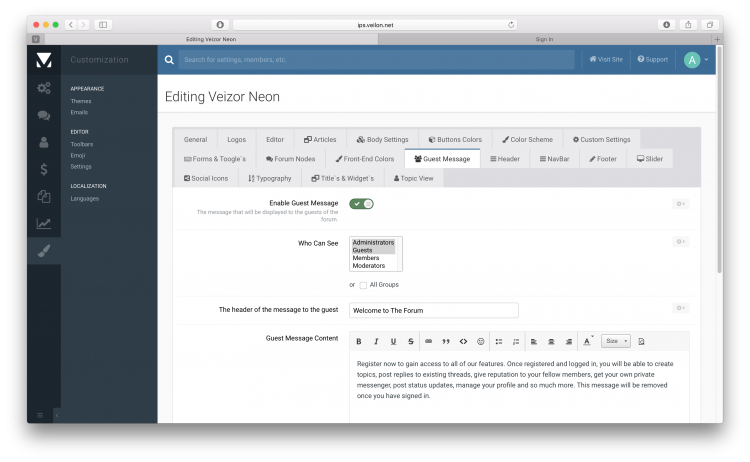The height and width of the screenshot is (462, 750).
Task: Open Languages in the sidebar
Action: tap(85, 198)
